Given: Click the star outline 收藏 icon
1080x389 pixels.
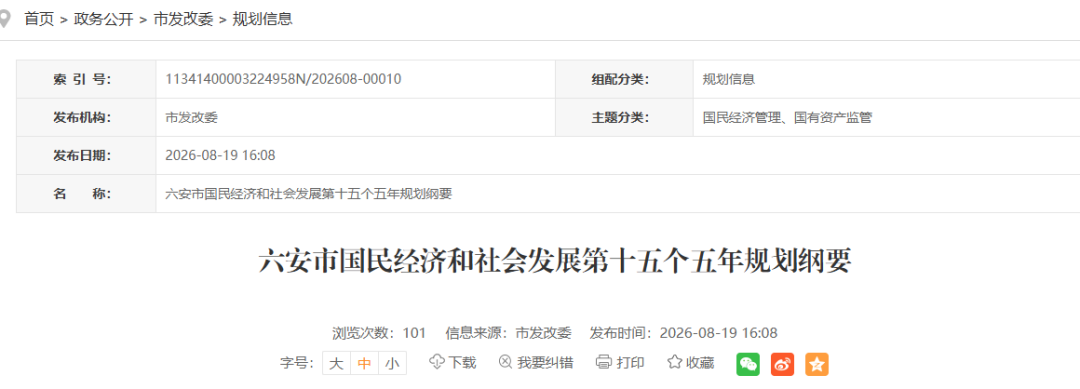Looking at the screenshot, I should pyautogui.click(x=674, y=362).
